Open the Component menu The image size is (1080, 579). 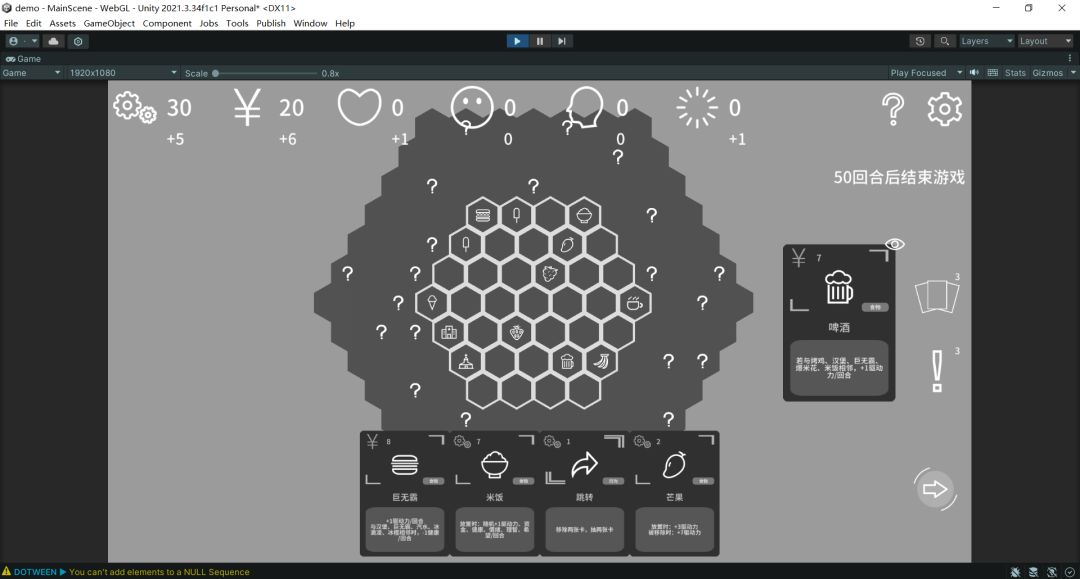click(x=167, y=23)
